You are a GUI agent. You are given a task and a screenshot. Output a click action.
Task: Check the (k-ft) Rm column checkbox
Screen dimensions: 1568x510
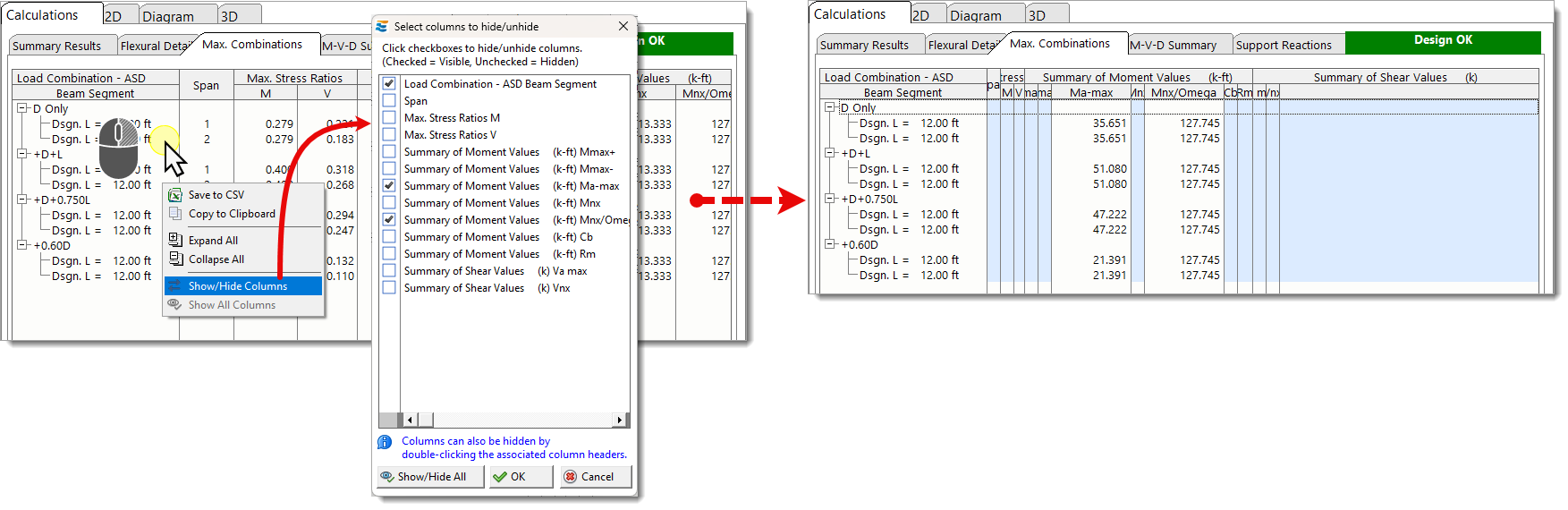(x=389, y=253)
